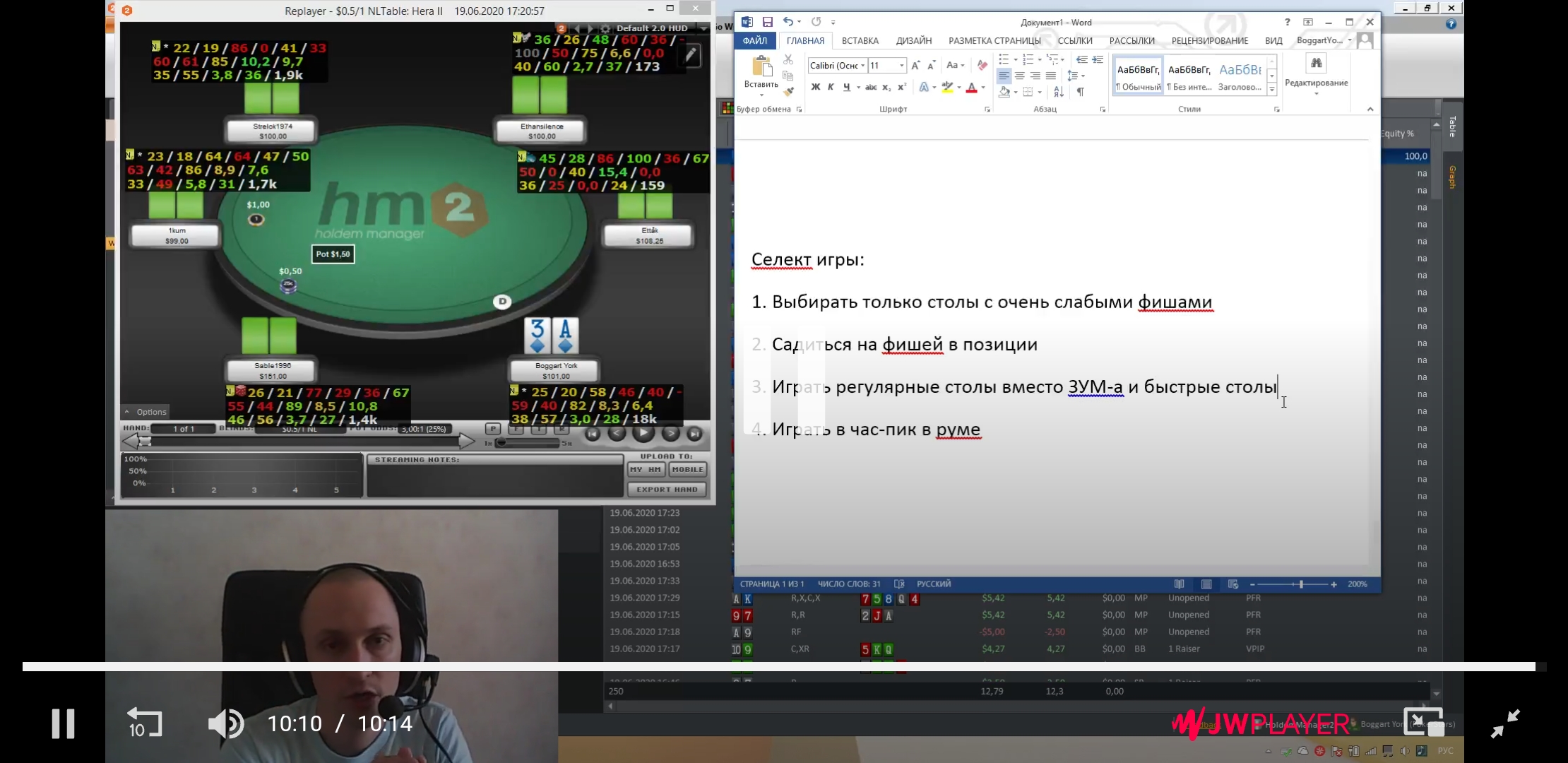Apply the Обычный style
Screen dimensions: 1568x763
click(1138, 76)
